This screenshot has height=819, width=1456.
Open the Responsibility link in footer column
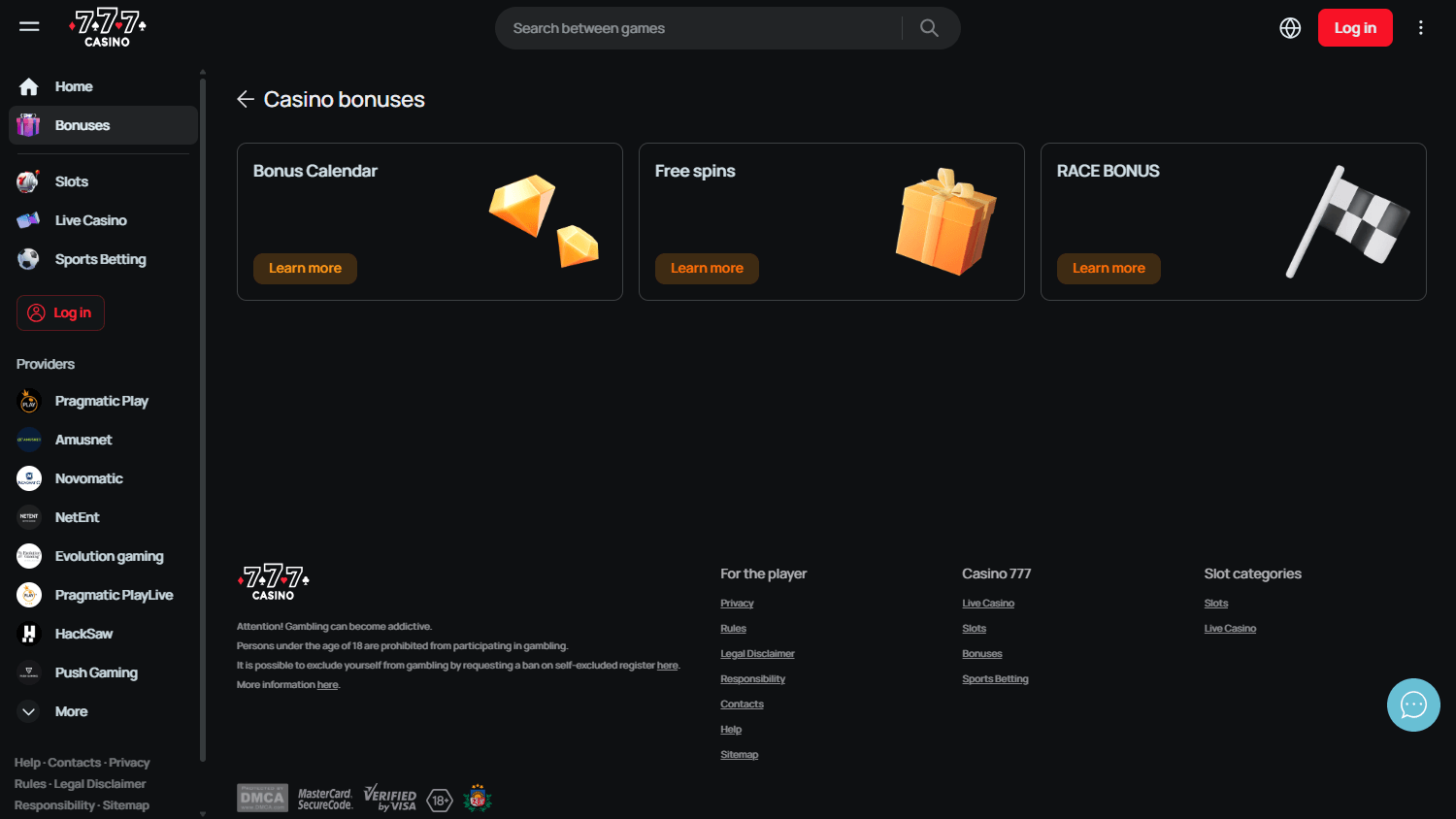coord(752,679)
